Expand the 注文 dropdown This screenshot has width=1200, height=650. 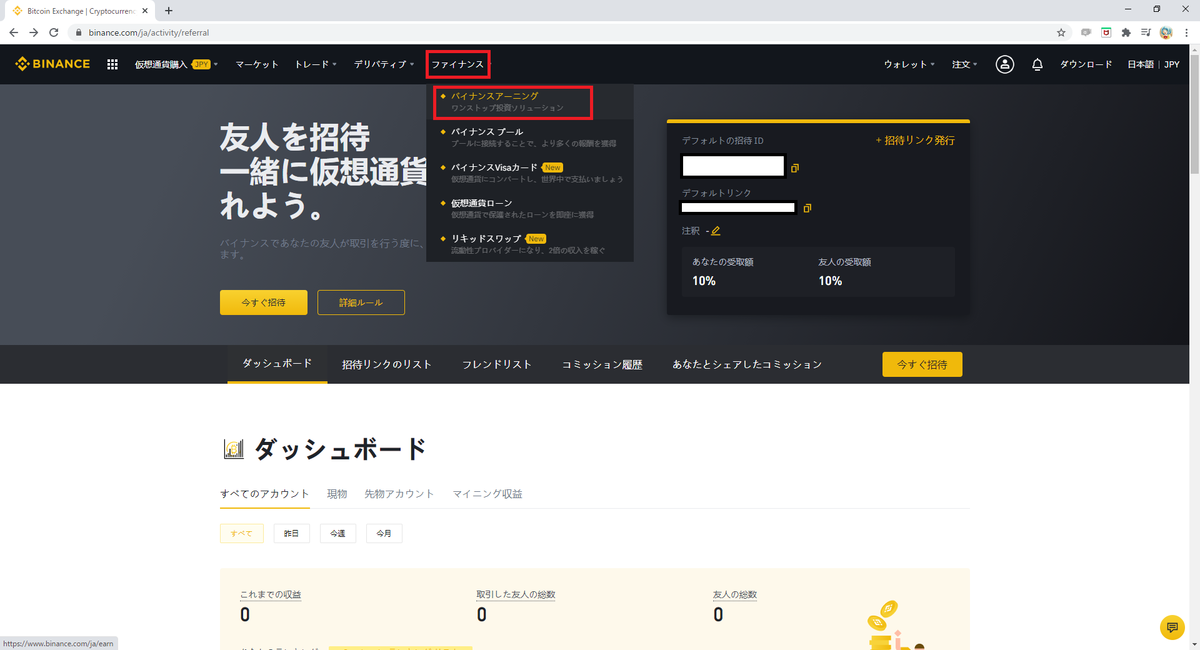(966, 64)
